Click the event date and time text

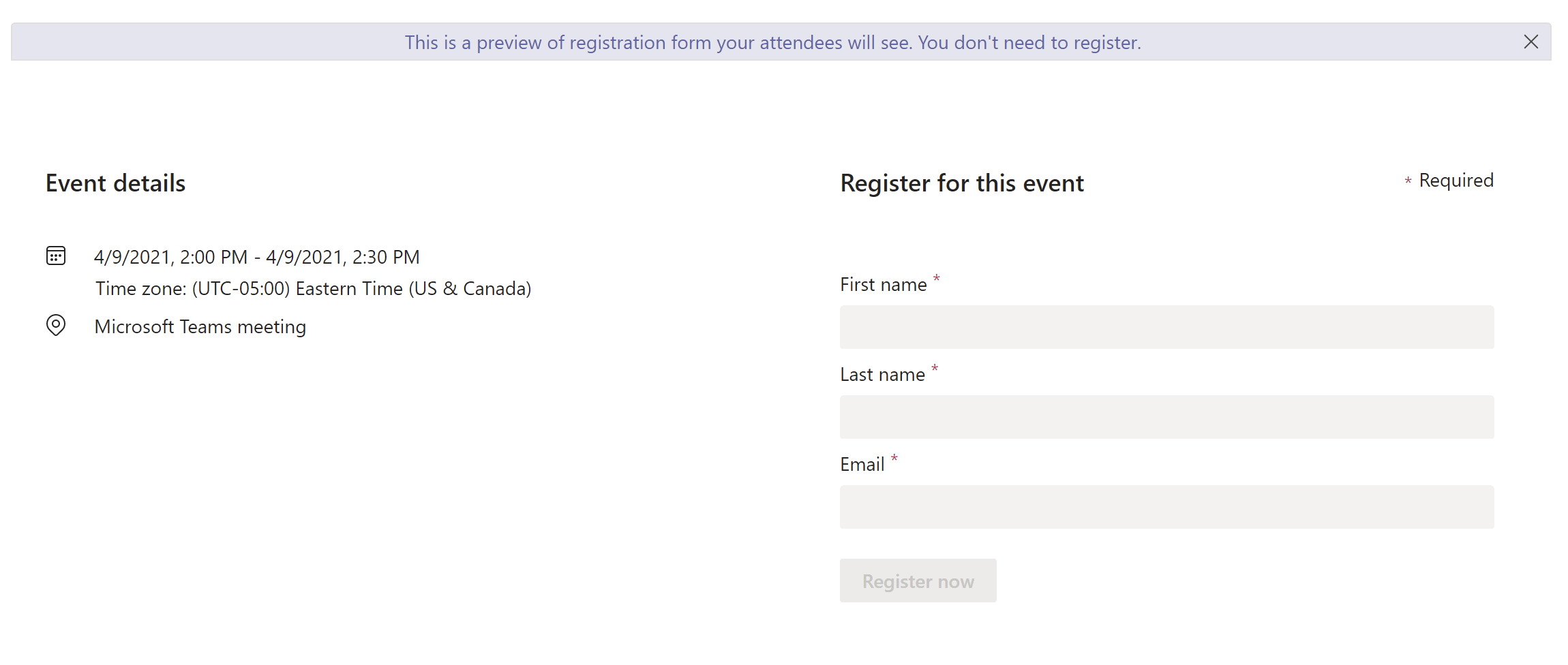[x=257, y=257]
